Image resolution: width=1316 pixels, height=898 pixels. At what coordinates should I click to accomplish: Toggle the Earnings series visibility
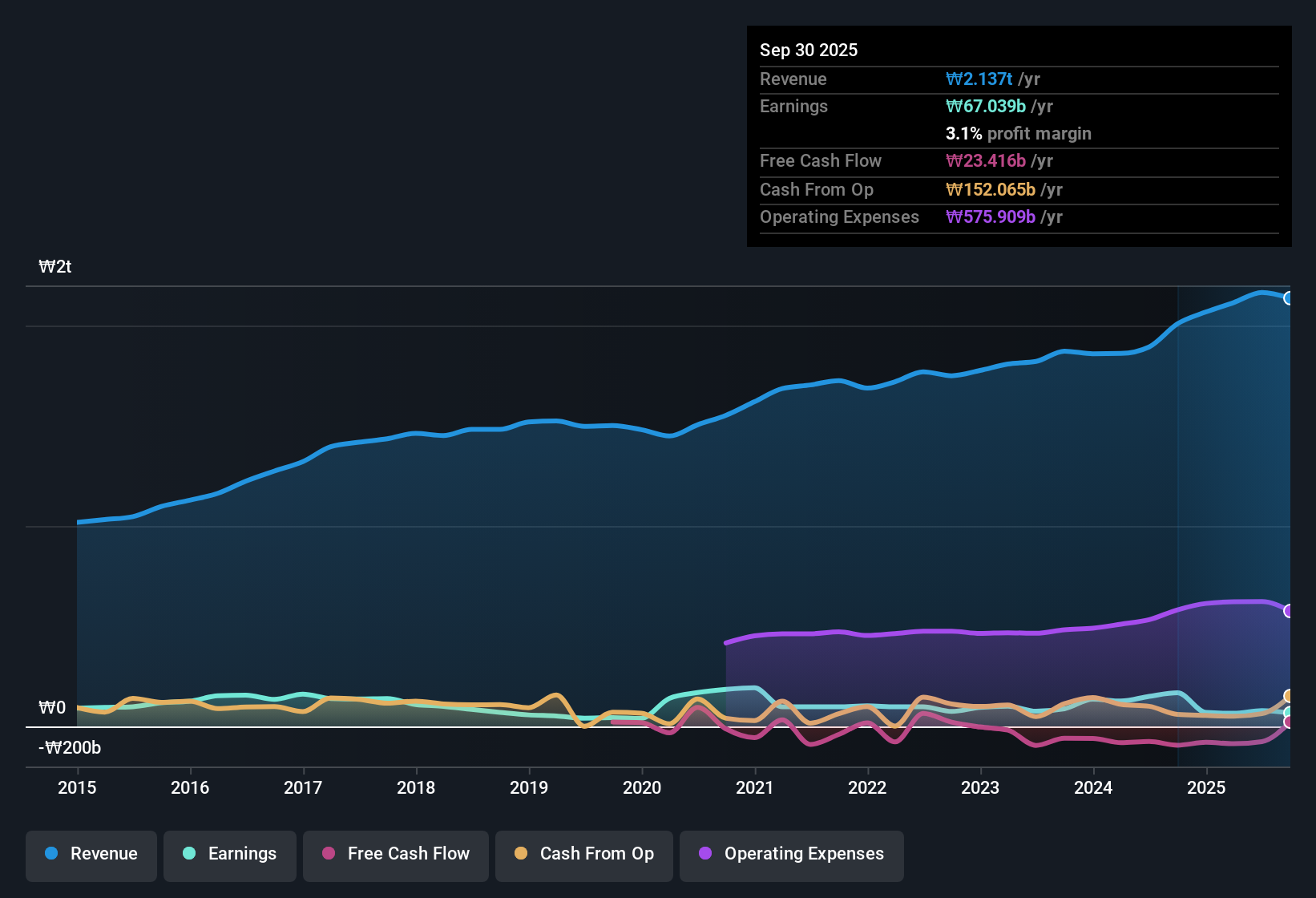coord(229,854)
